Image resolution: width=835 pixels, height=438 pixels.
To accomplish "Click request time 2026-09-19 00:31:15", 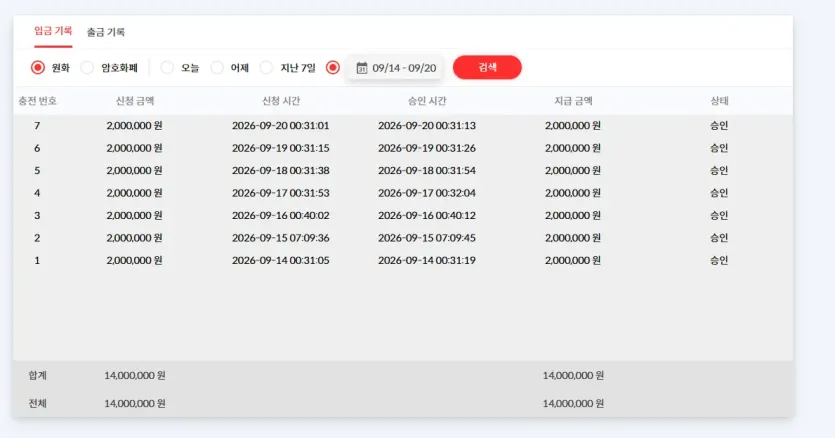I will coord(281,148).
